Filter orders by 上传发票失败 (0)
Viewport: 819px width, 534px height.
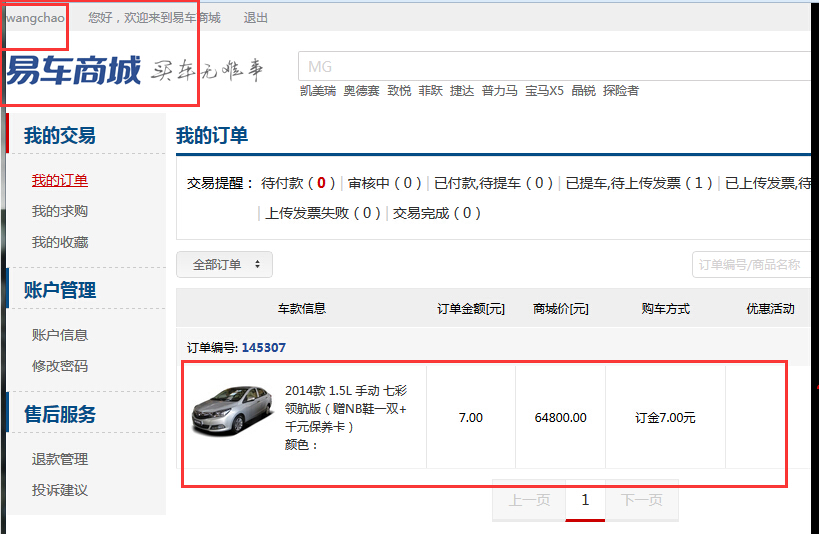click(x=323, y=213)
